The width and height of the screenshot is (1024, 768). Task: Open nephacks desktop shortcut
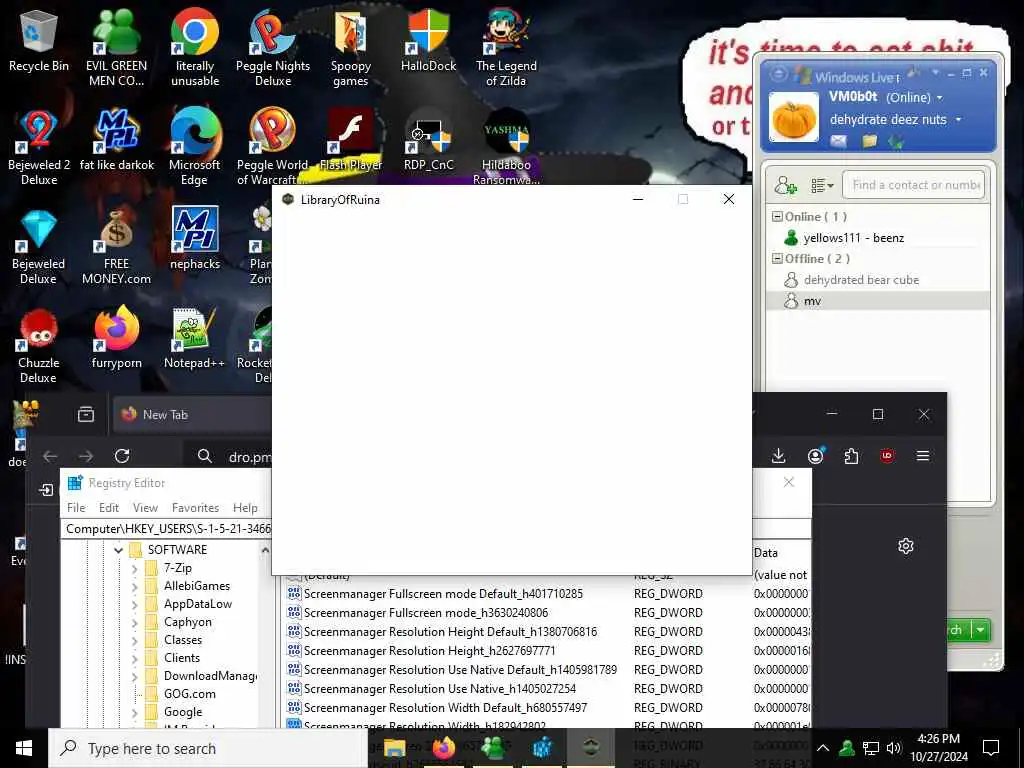195,239
